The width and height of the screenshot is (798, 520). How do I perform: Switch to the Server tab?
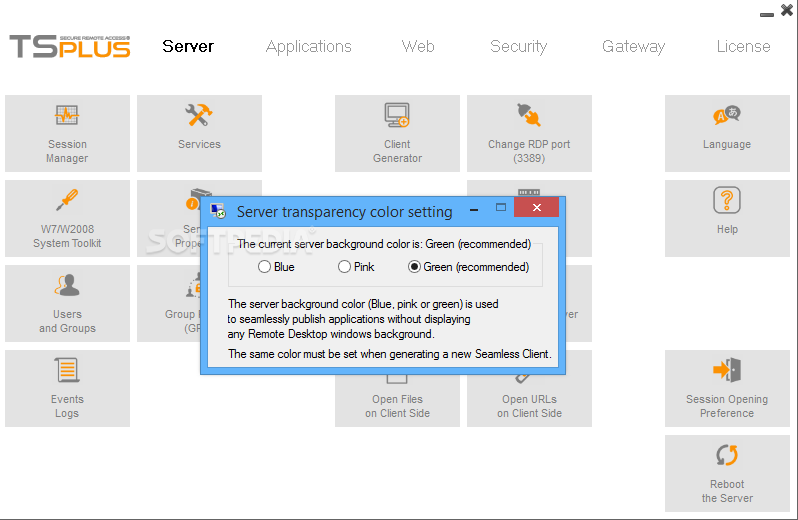[x=188, y=46]
